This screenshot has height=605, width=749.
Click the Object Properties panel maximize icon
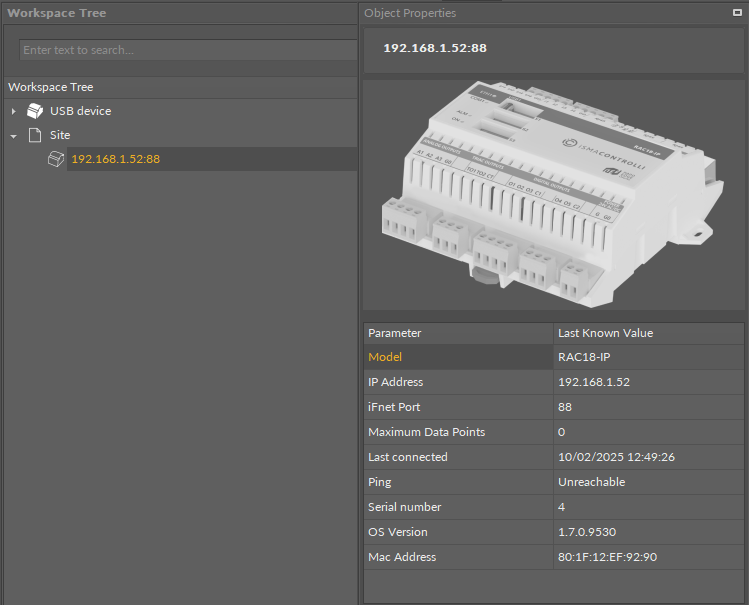(737, 13)
